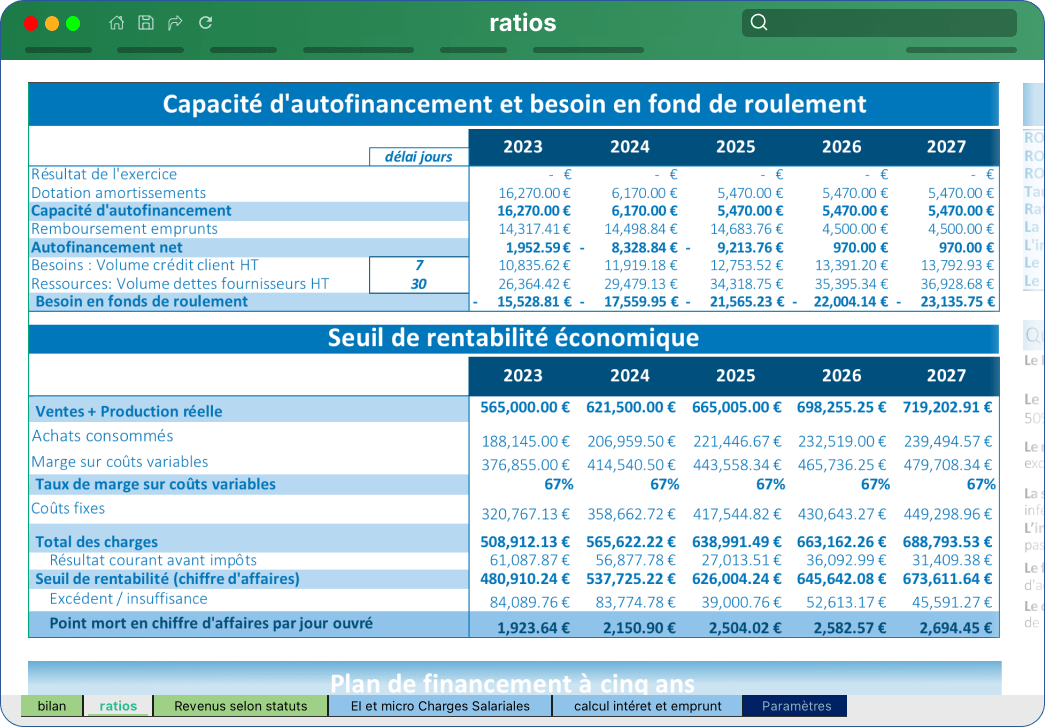This screenshot has width=1045, height=727.
Task: Open the Paramètres sheet tab
Action: coord(796,706)
